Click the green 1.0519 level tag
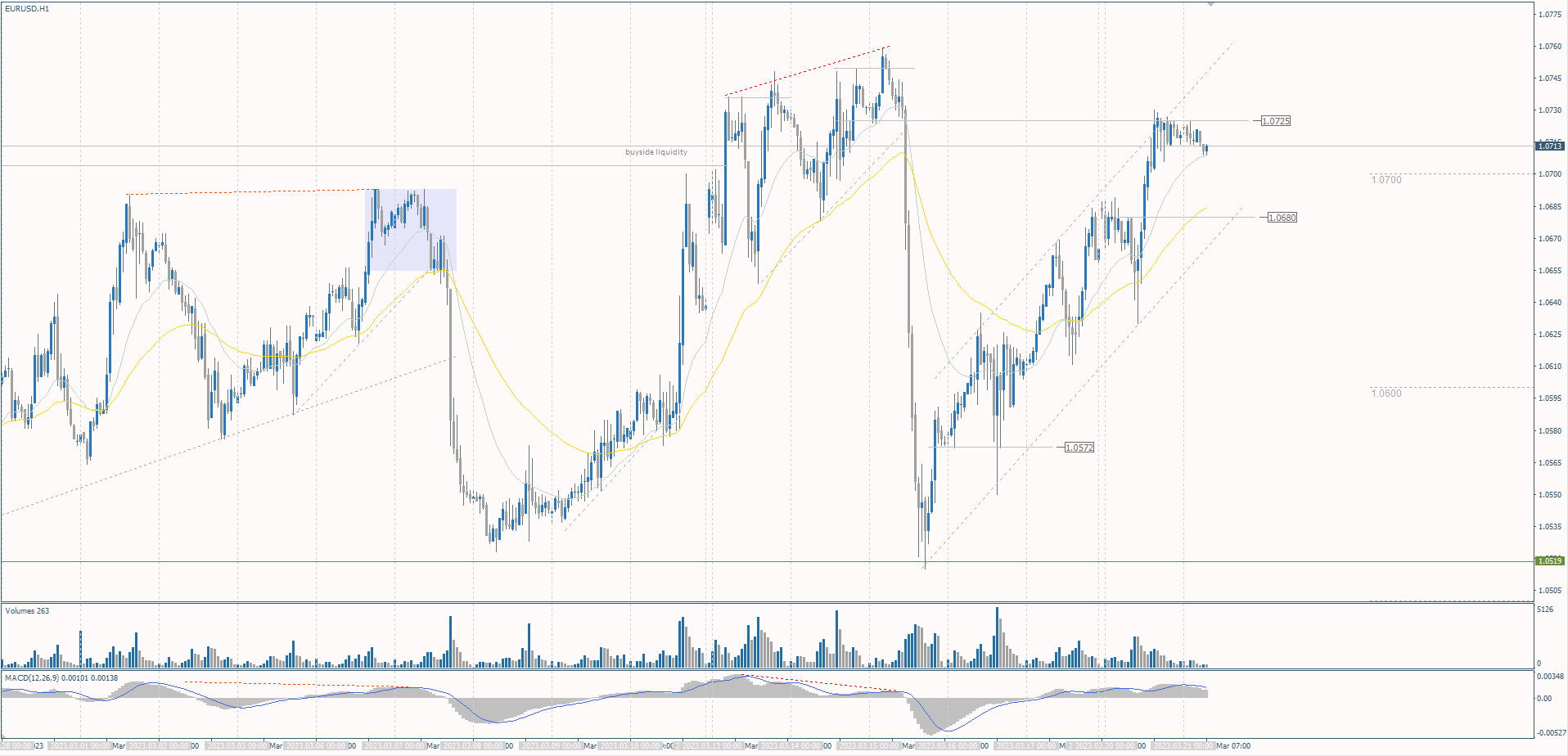This screenshot has width=1568, height=756. (1550, 561)
